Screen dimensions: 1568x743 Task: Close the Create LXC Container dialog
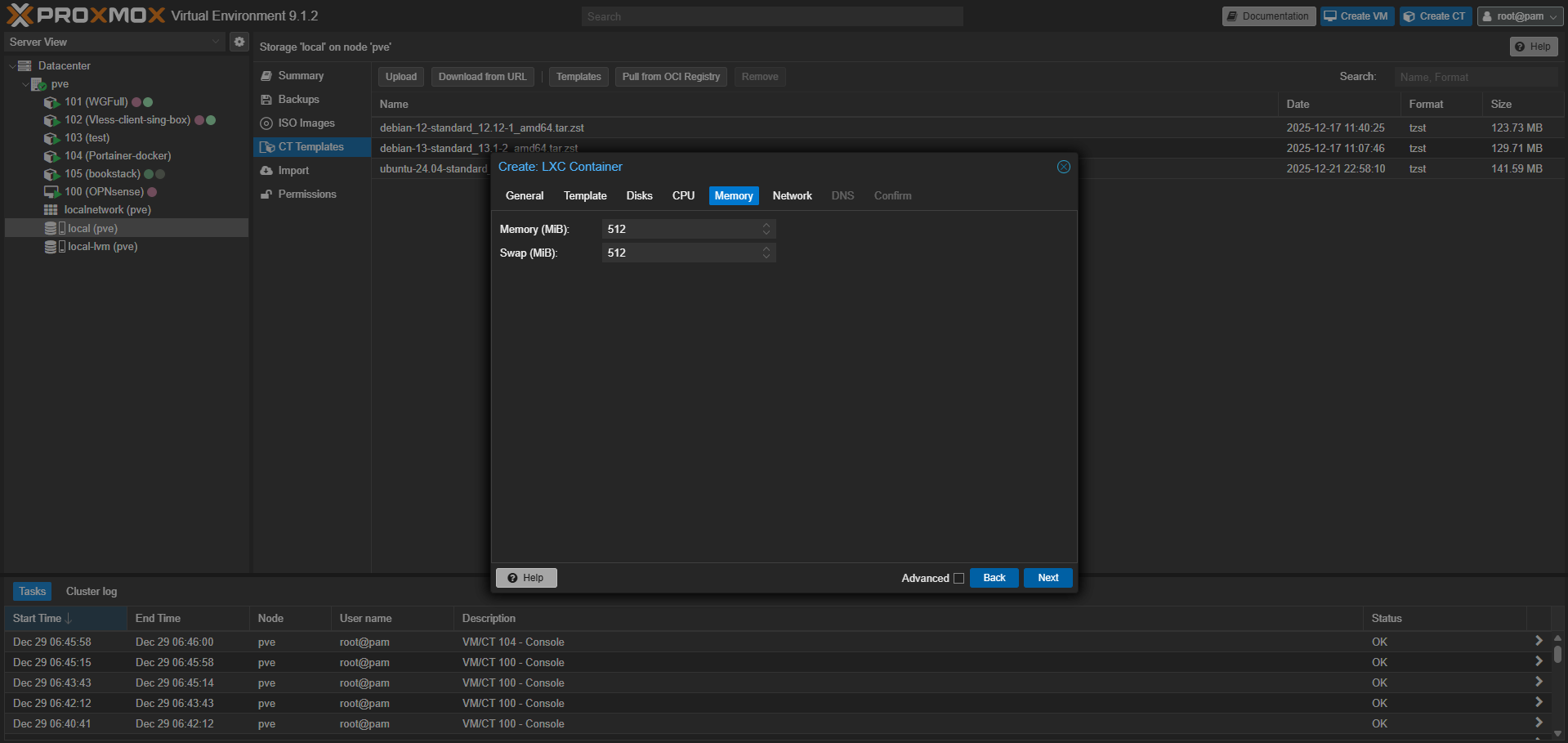pyautogui.click(x=1063, y=167)
